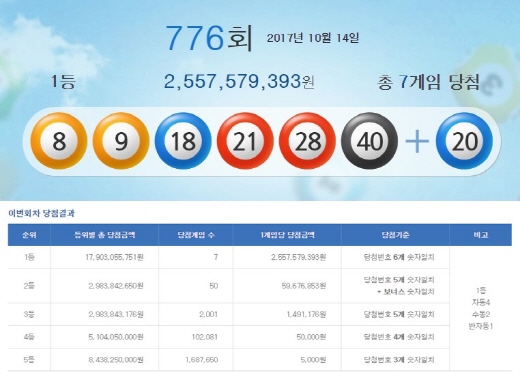Click the orange ball number 8
520x385 pixels.
59,141
